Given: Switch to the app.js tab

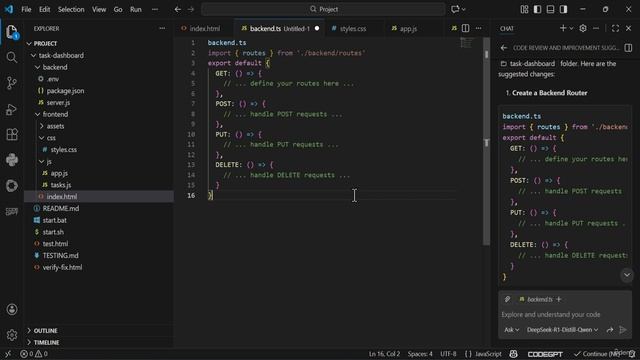Looking at the screenshot, I should point(408,28).
